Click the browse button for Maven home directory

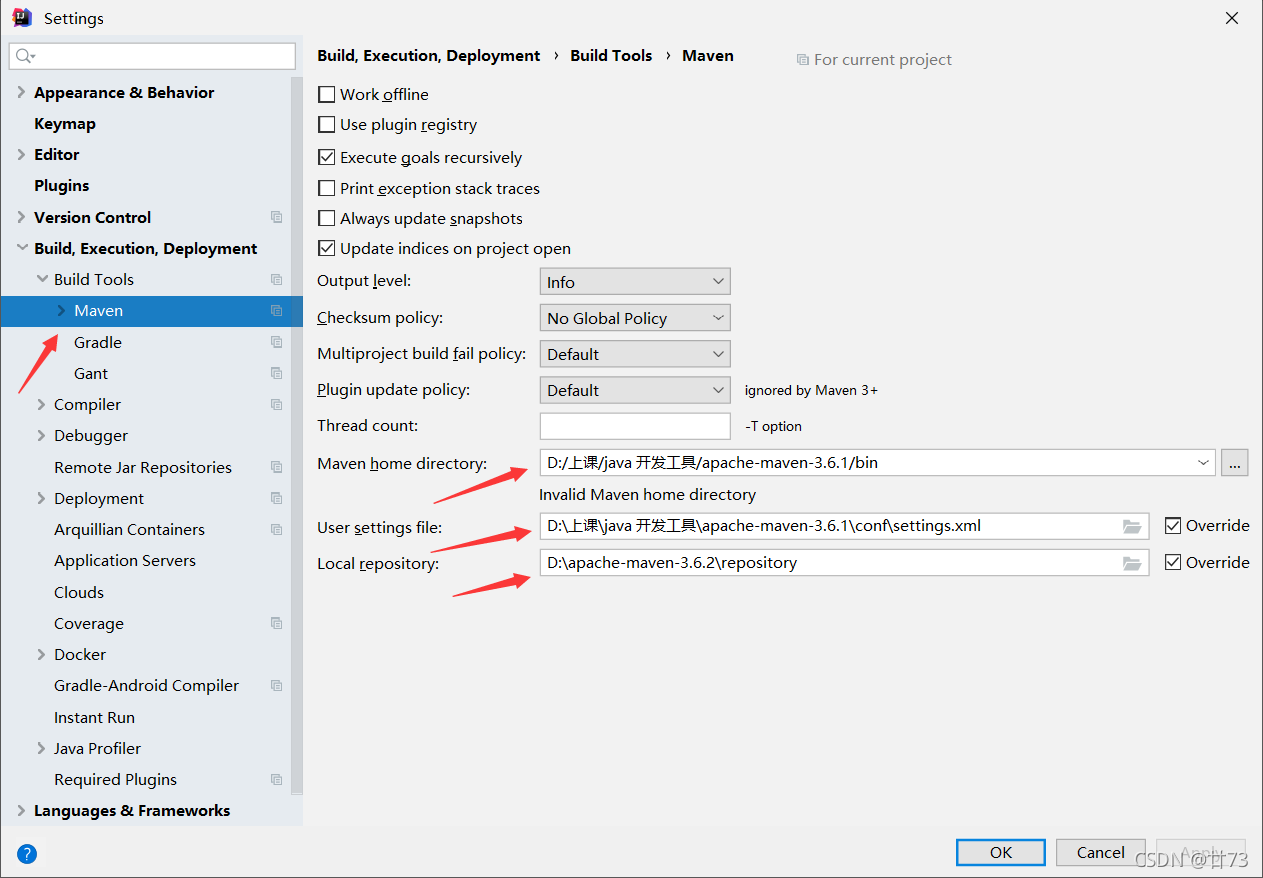[1235, 463]
